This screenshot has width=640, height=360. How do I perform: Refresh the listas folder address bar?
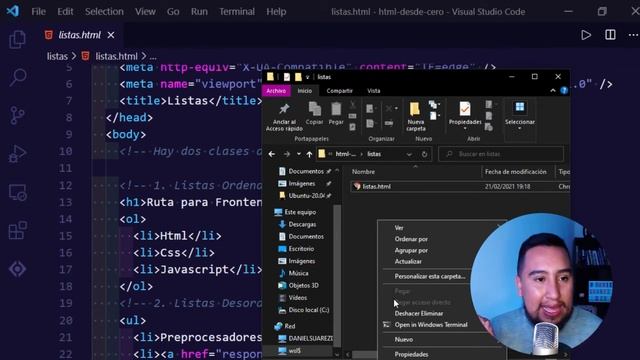click(x=424, y=154)
